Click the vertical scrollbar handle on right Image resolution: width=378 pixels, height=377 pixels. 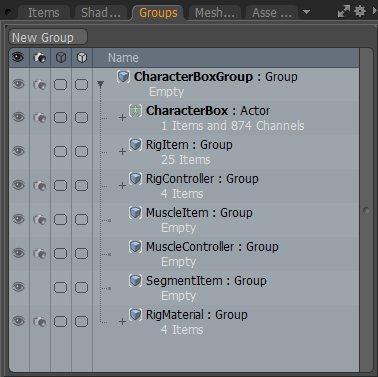366,210
